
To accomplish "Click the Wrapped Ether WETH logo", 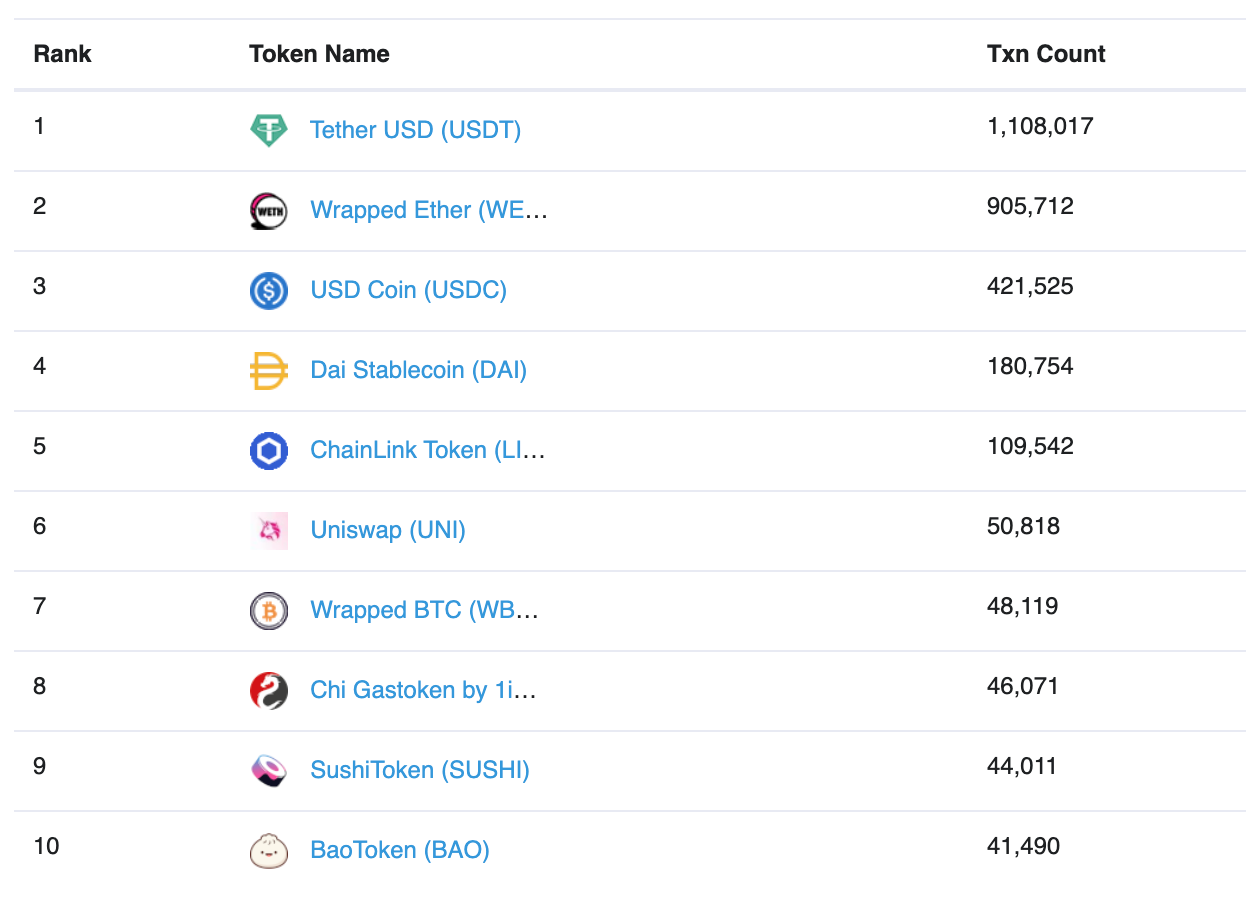I will click(268, 210).
